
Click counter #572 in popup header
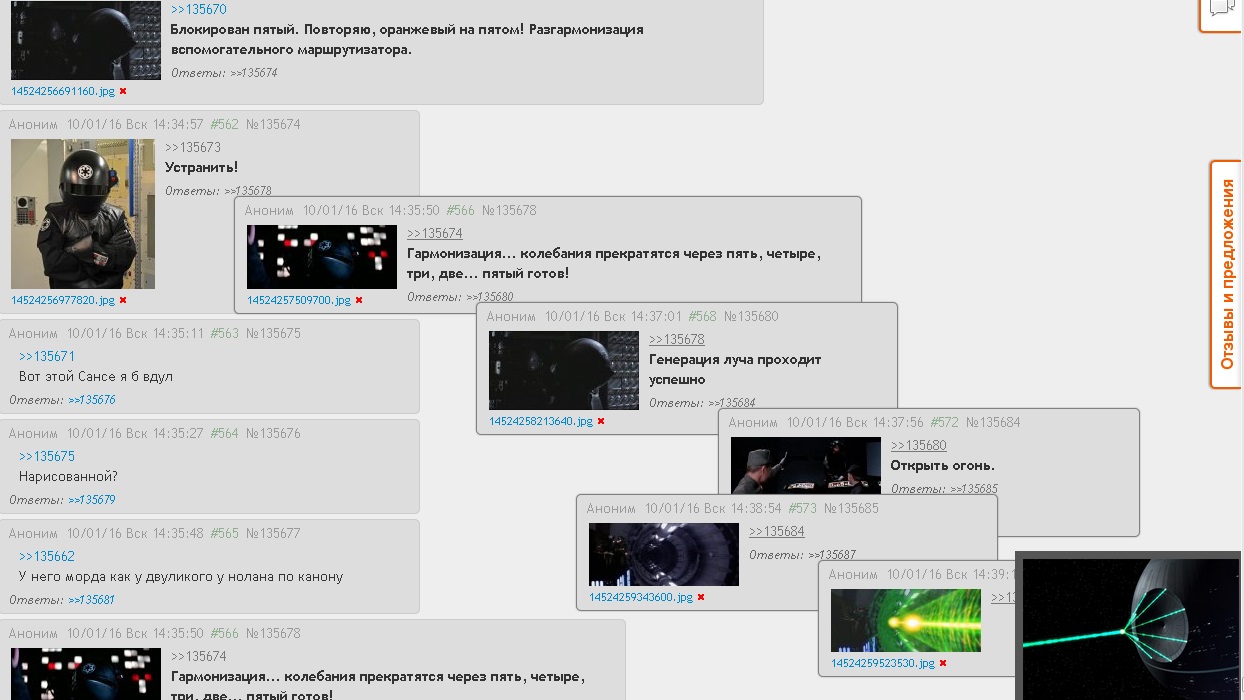click(945, 423)
